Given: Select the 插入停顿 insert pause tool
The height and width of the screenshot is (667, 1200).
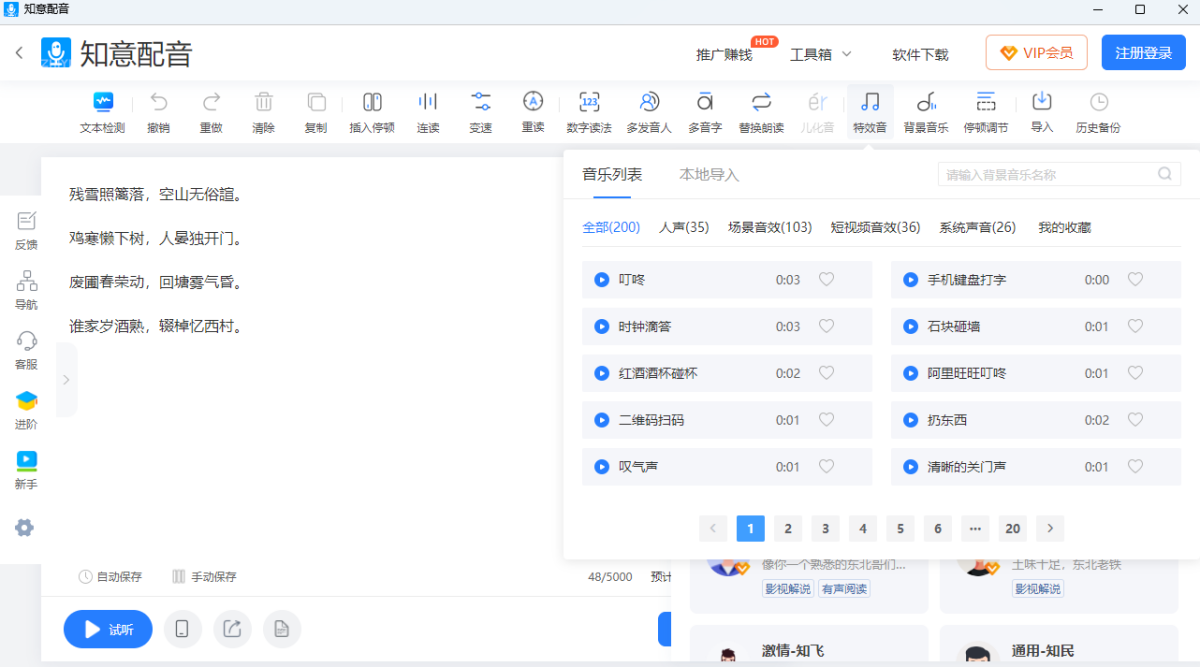Looking at the screenshot, I should coord(372,102).
